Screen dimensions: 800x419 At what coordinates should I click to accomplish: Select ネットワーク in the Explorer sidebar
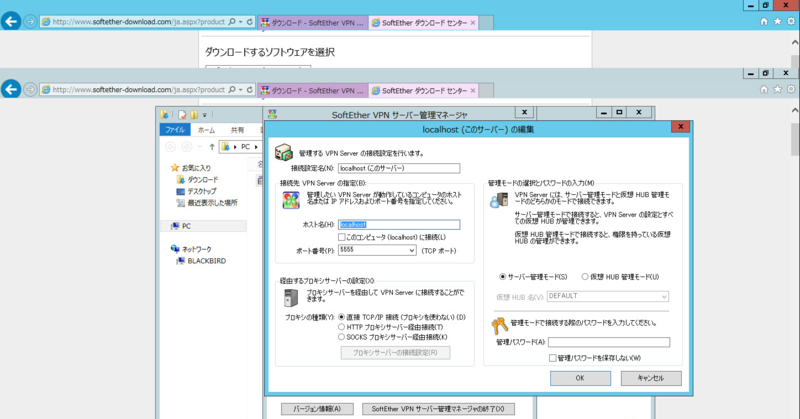pos(191,249)
